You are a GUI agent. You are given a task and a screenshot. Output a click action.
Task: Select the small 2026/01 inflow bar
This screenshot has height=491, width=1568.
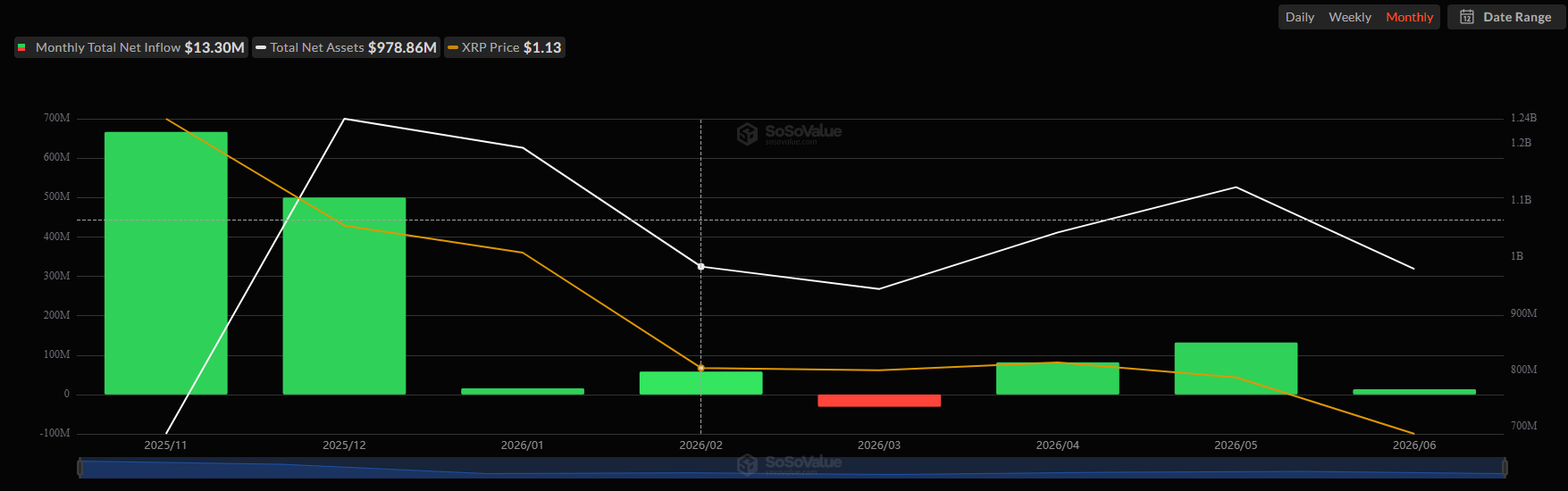click(523, 391)
